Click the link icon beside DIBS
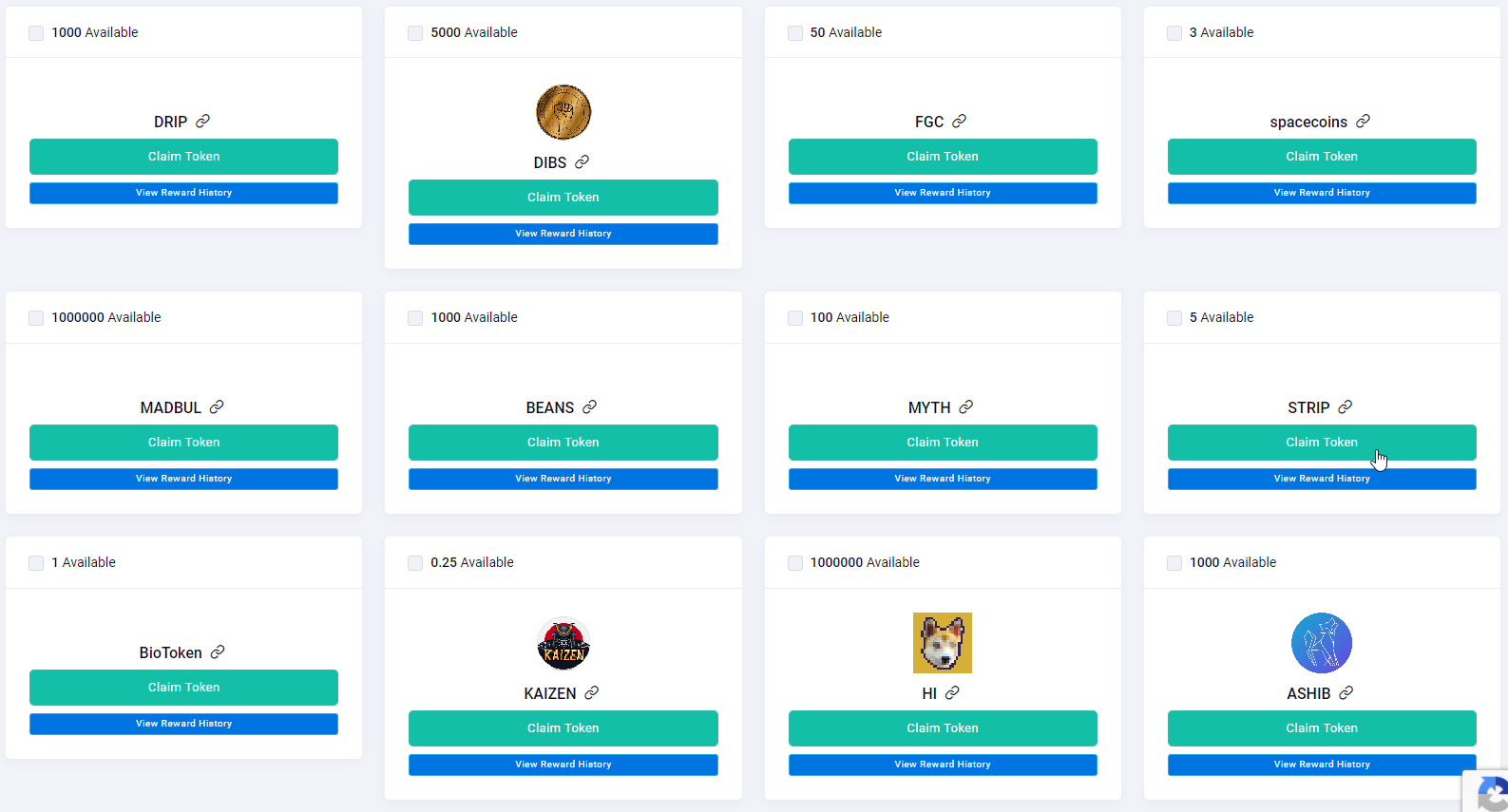Viewport: 1508px width, 812px height. pos(582,162)
